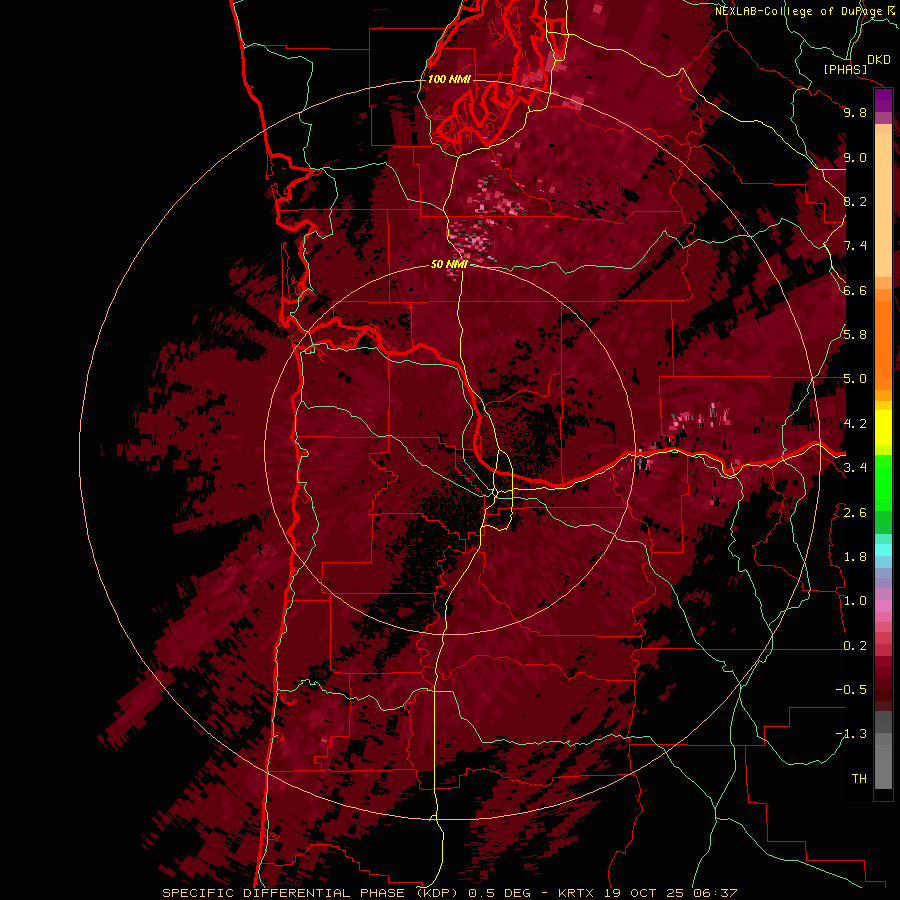Click the [PHAS] units label
Image resolution: width=900 pixels, height=900 pixels.
[845, 70]
